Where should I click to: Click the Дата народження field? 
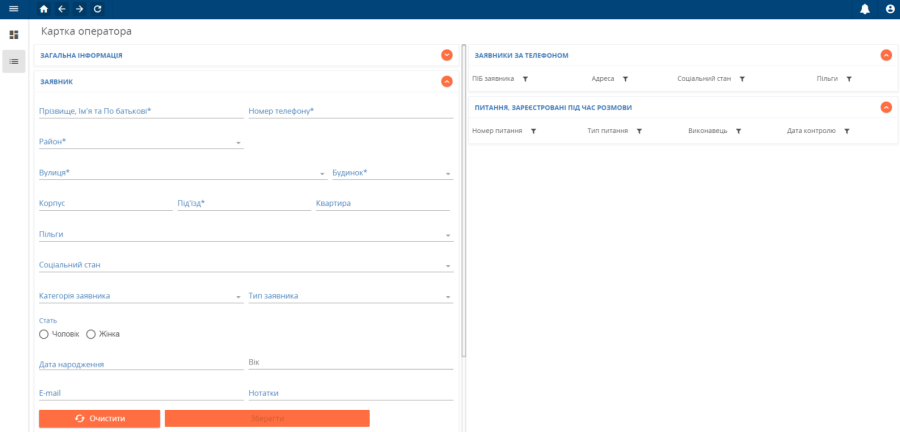point(141,364)
